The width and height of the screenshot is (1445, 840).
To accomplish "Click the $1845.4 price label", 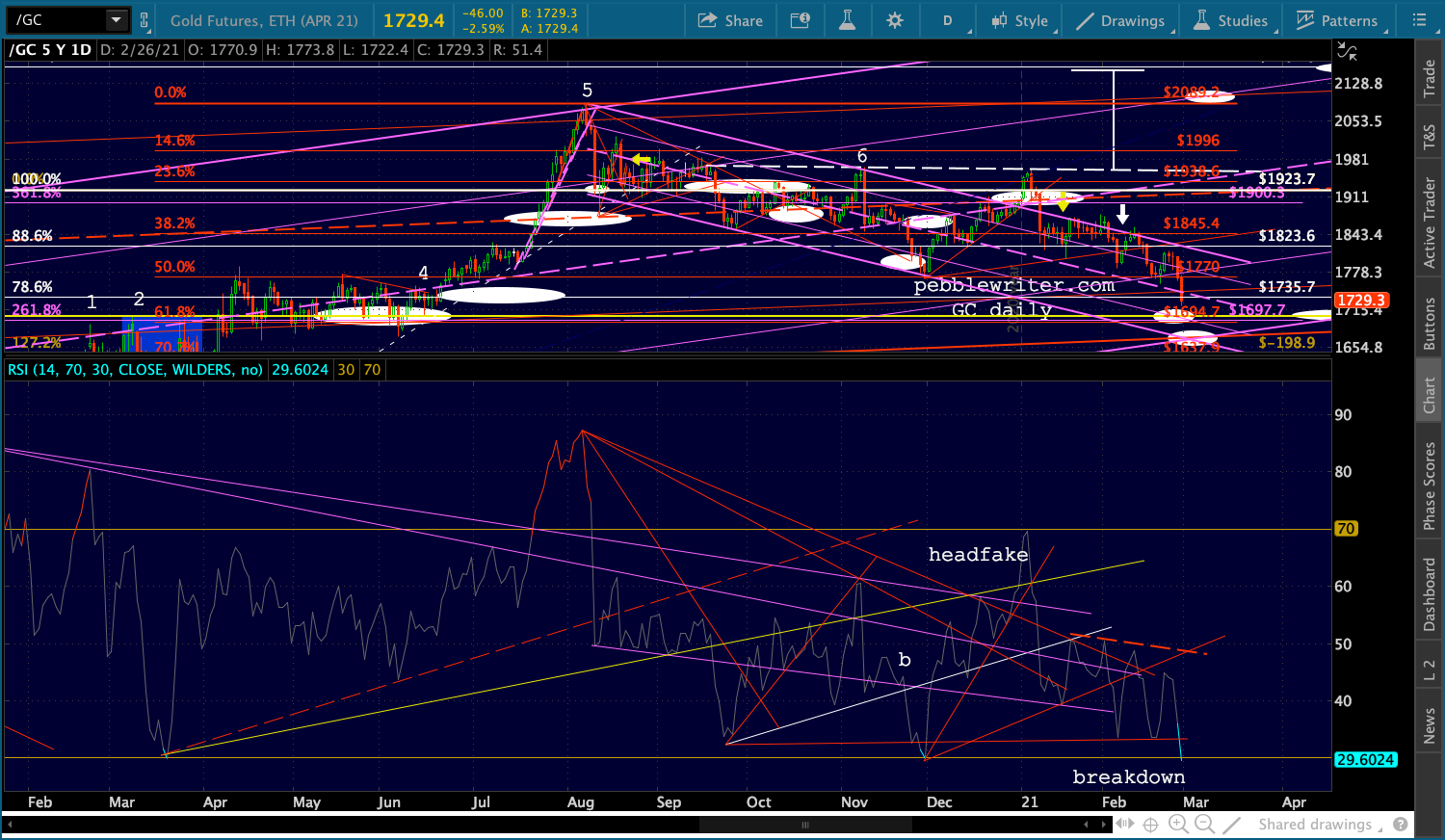I will tap(1191, 223).
